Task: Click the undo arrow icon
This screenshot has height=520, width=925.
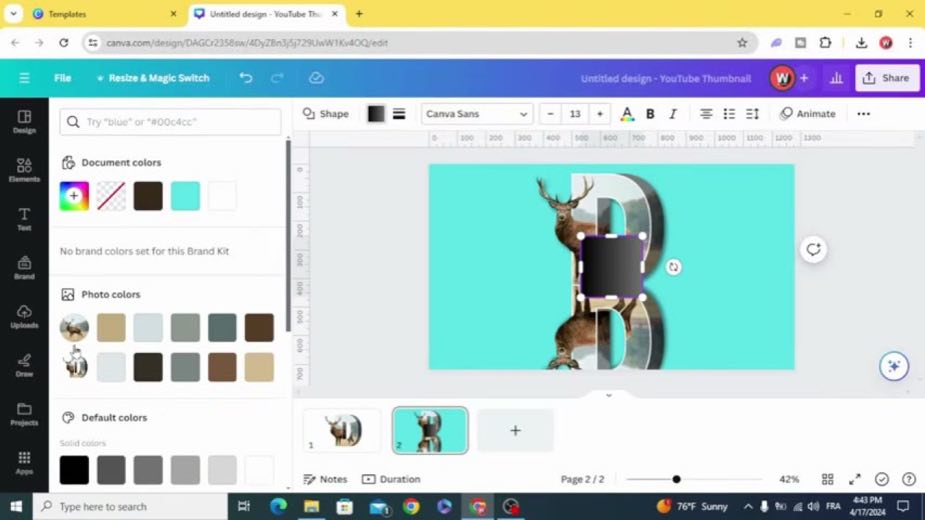Action: click(245, 78)
